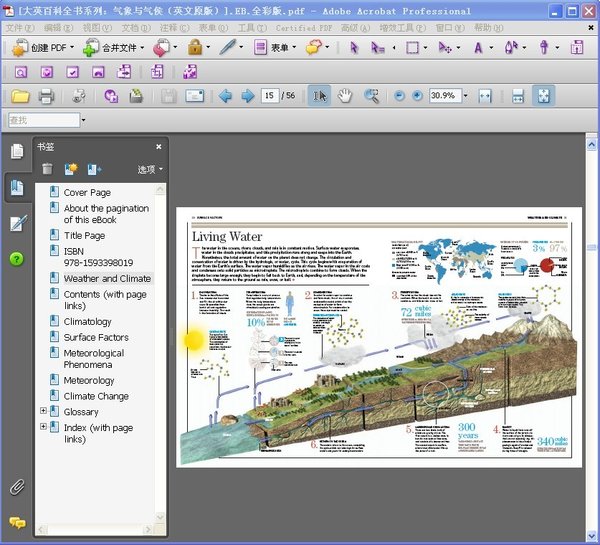
Task: Open the Comments panel icon
Action: (17, 522)
